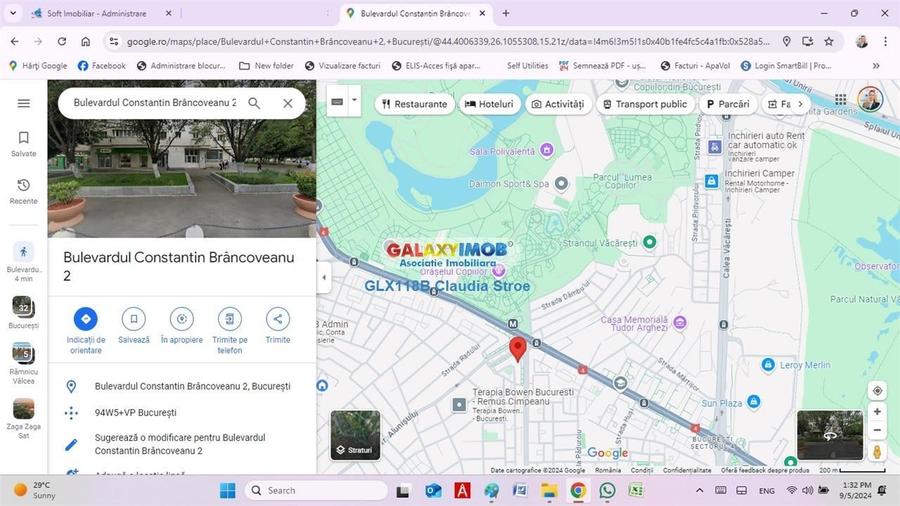Open WhatsApp from the Windows taskbar
Image resolution: width=900 pixels, height=506 pixels.
607,490
